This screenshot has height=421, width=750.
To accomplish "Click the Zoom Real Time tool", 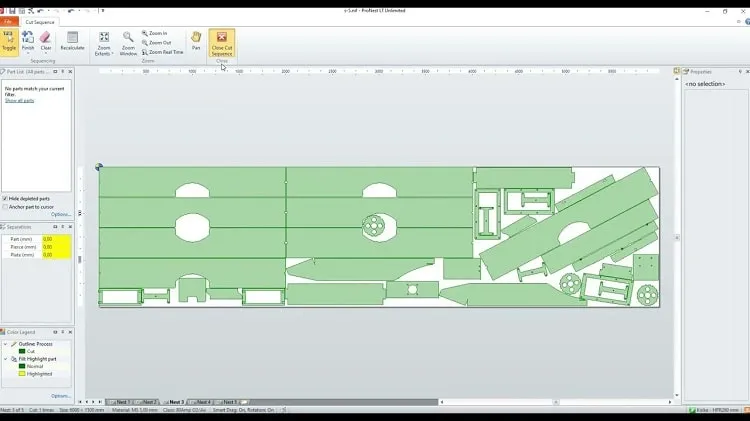I will click(x=163, y=52).
